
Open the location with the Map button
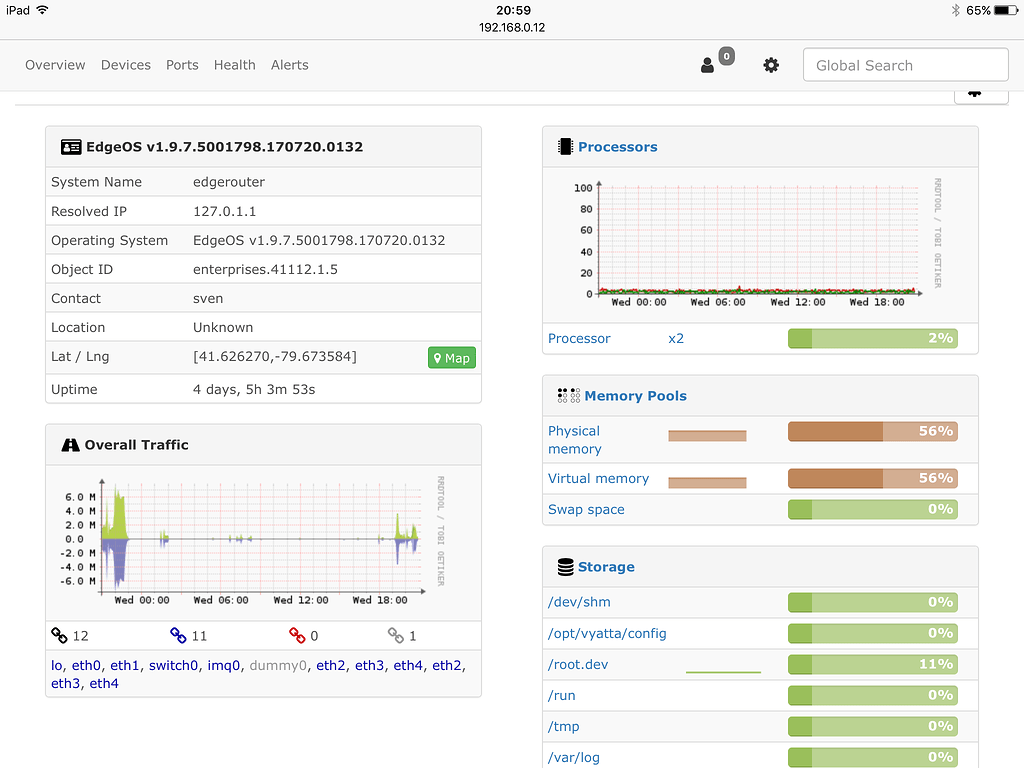tap(451, 357)
